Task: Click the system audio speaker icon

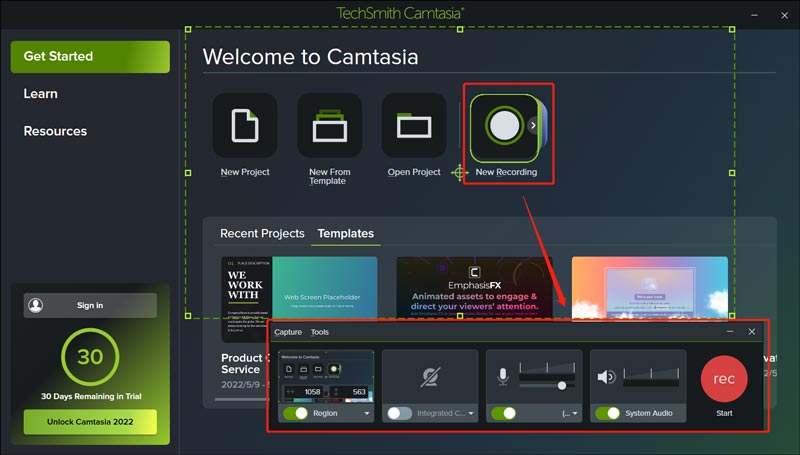Action: 607,377
